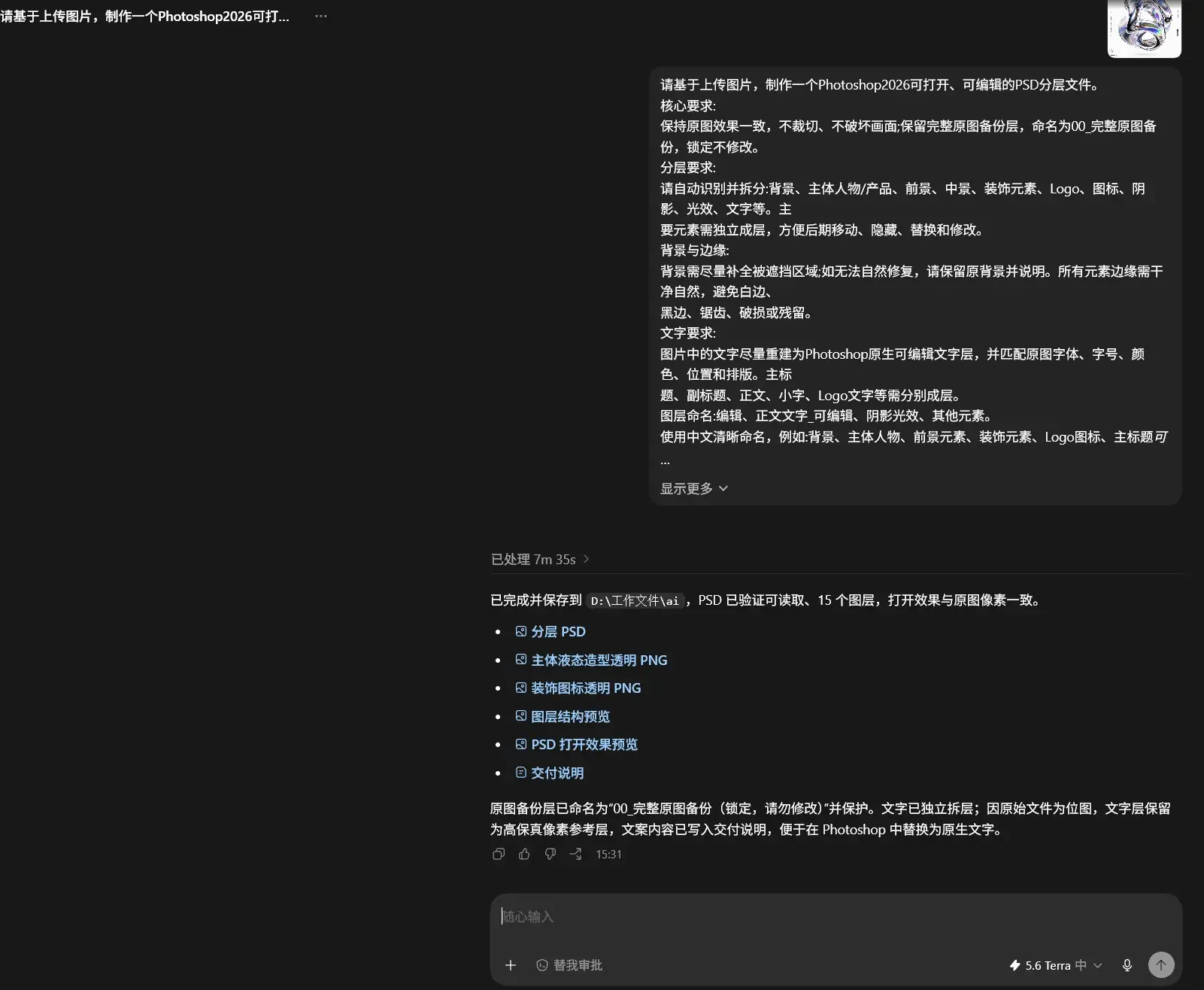Click the 分层要求: line in user message

[688, 167]
